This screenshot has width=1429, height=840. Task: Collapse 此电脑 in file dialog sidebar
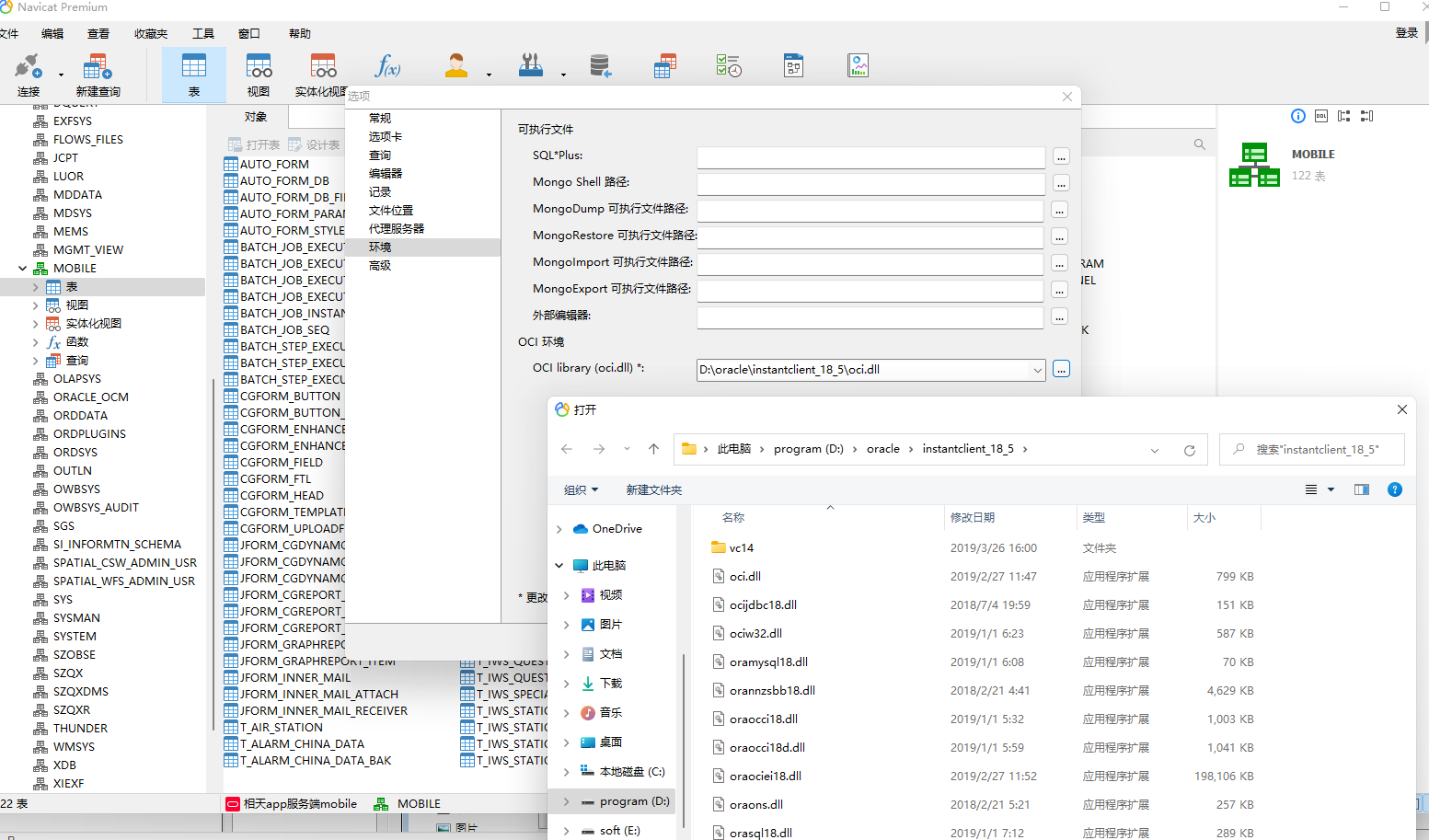point(559,565)
